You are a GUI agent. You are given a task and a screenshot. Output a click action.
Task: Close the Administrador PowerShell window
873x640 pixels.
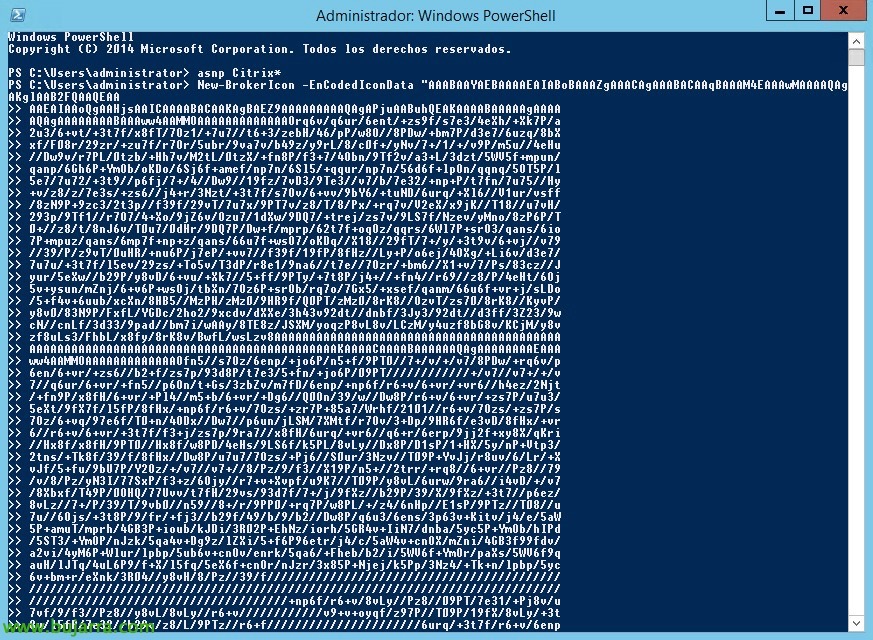pyautogui.click(x=843, y=11)
